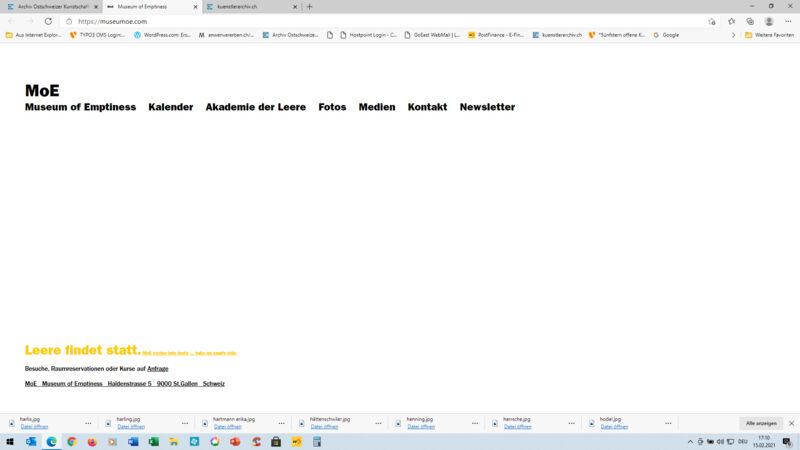Click the small yellow link after 'Leere findet statt.'
This screenshot has width=800, height=450.
click(189, 353)
